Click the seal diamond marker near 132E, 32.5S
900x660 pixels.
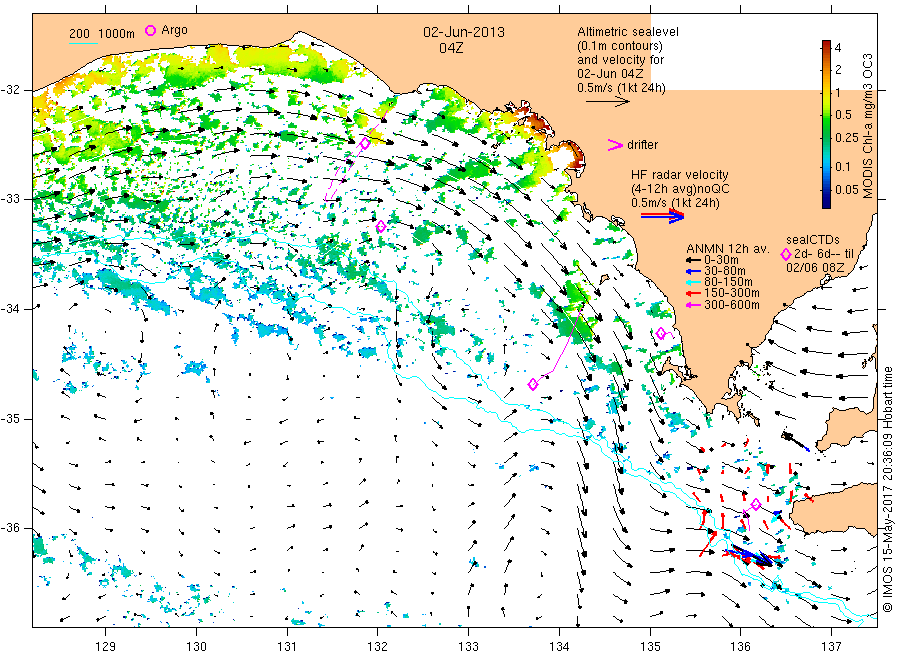click(364, 143)
